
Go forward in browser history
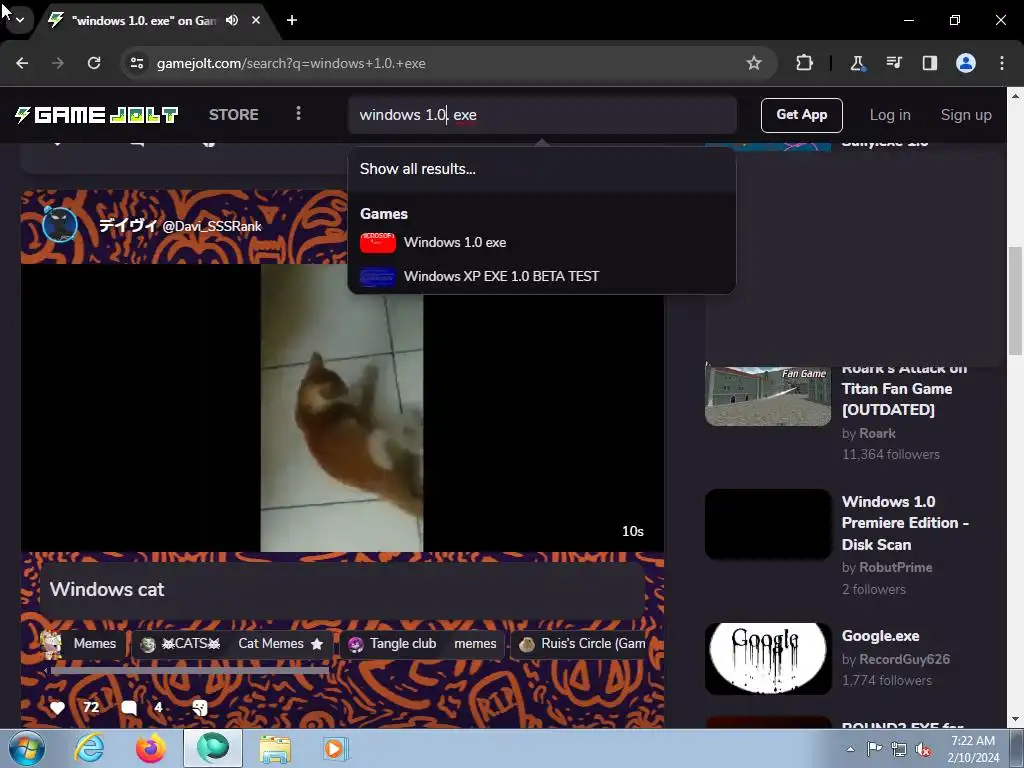click(58, 63)
